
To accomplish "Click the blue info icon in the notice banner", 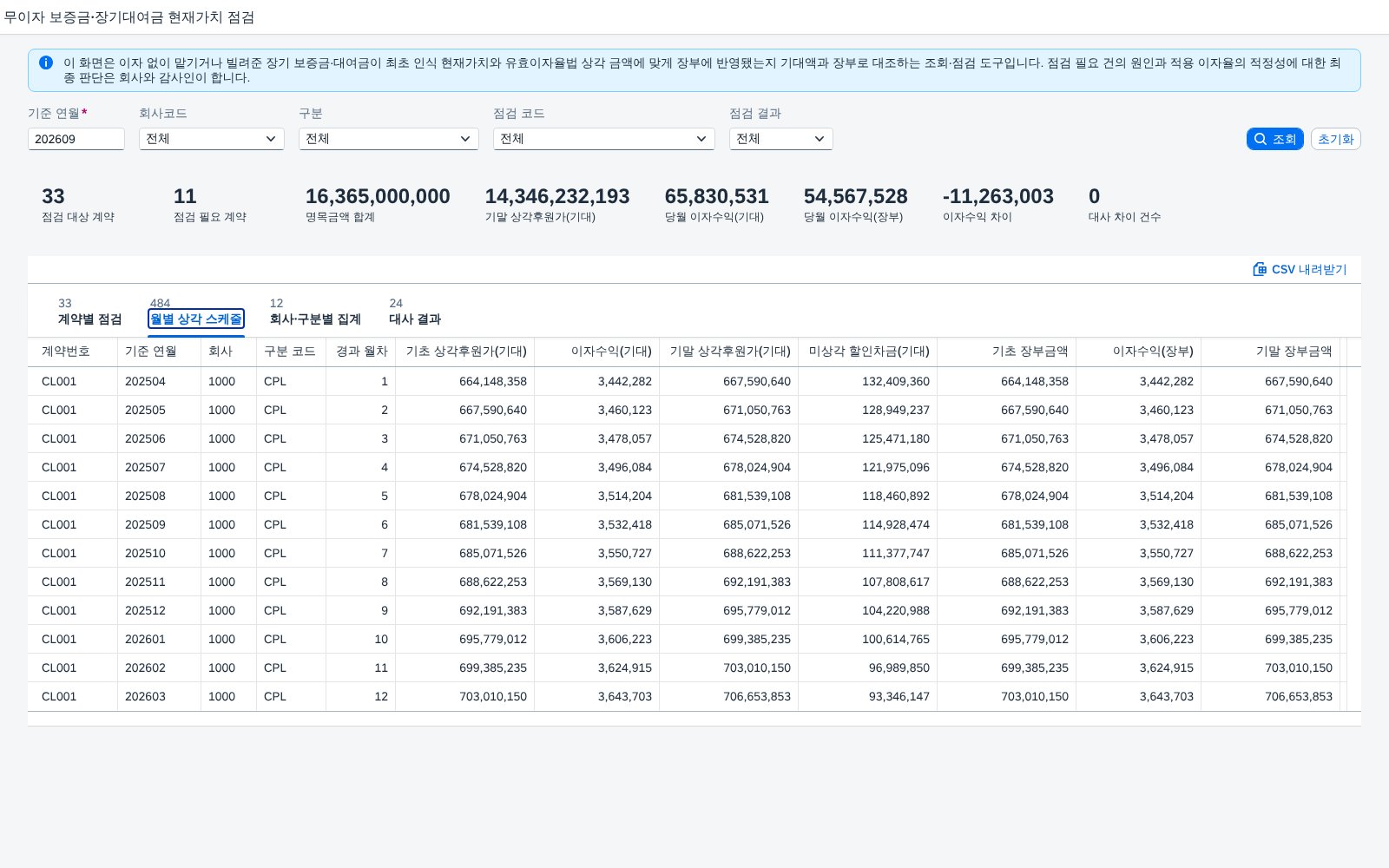I will click(46, 62).
